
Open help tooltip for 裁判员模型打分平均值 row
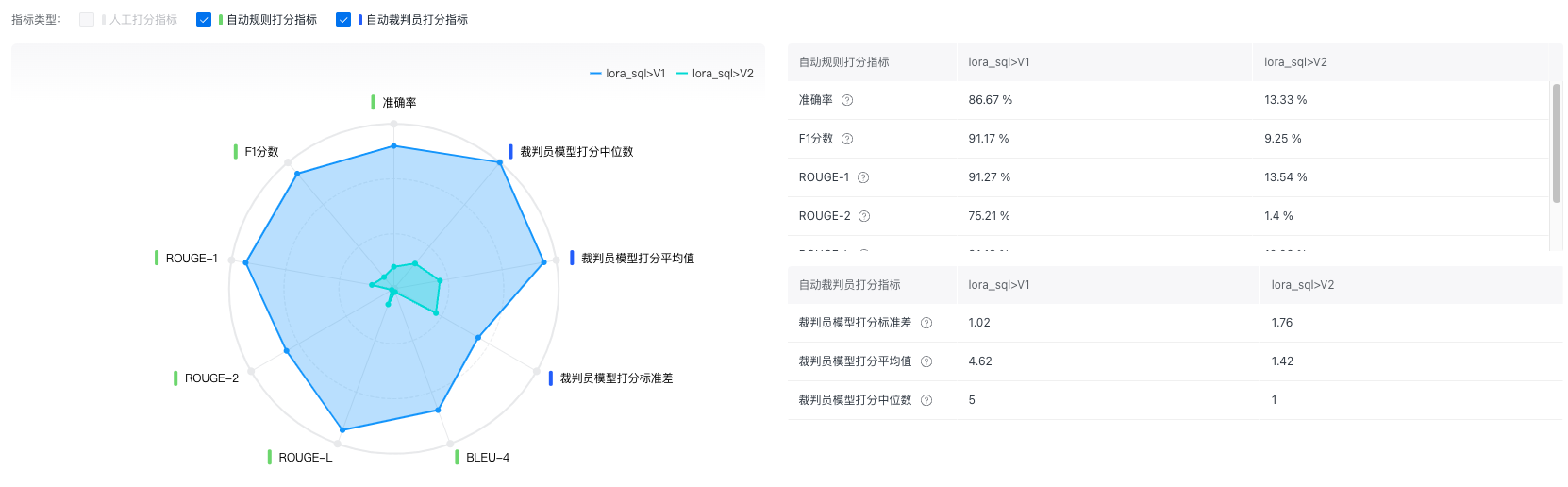point(926,361)
